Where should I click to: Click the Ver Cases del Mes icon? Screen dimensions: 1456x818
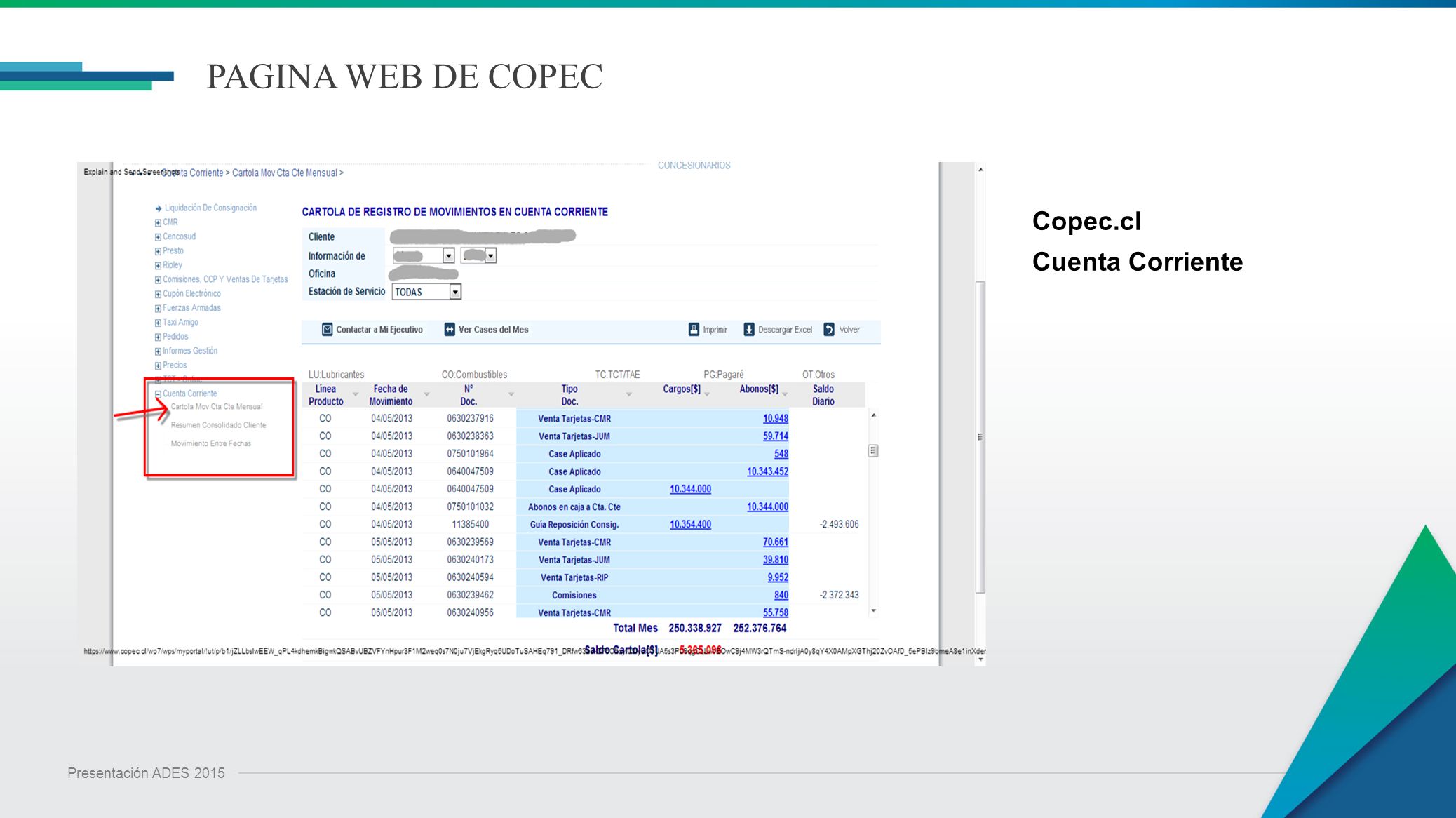[450, 330]
